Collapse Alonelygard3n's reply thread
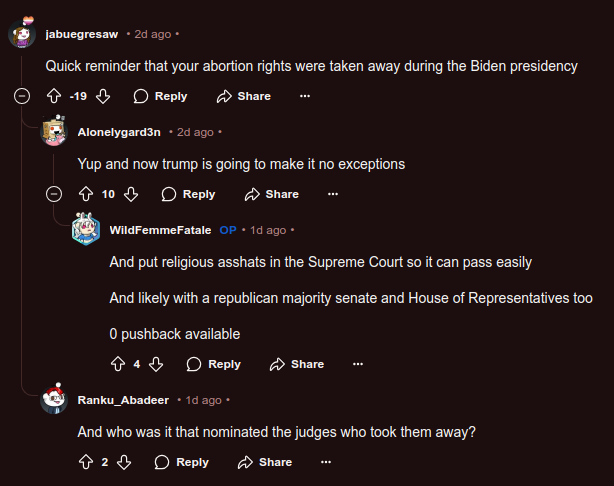Viewport: 614px width, 486px height. pyautogui.click(x=55, y=194)
